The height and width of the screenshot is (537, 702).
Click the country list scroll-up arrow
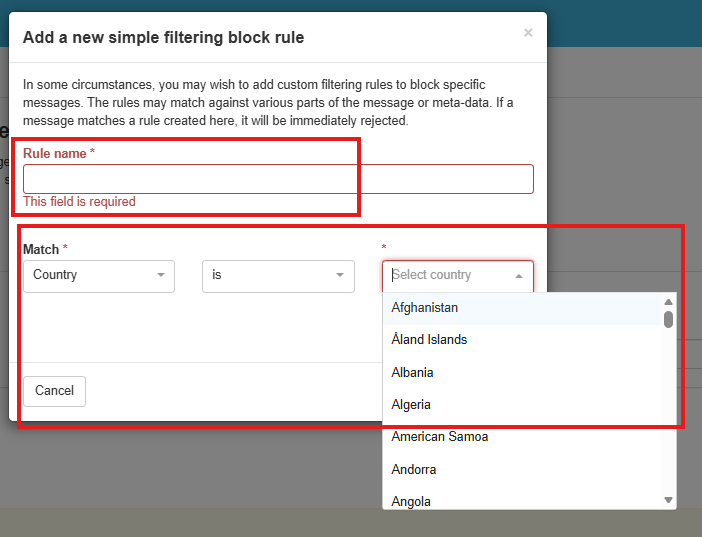(x=668, y=302)
